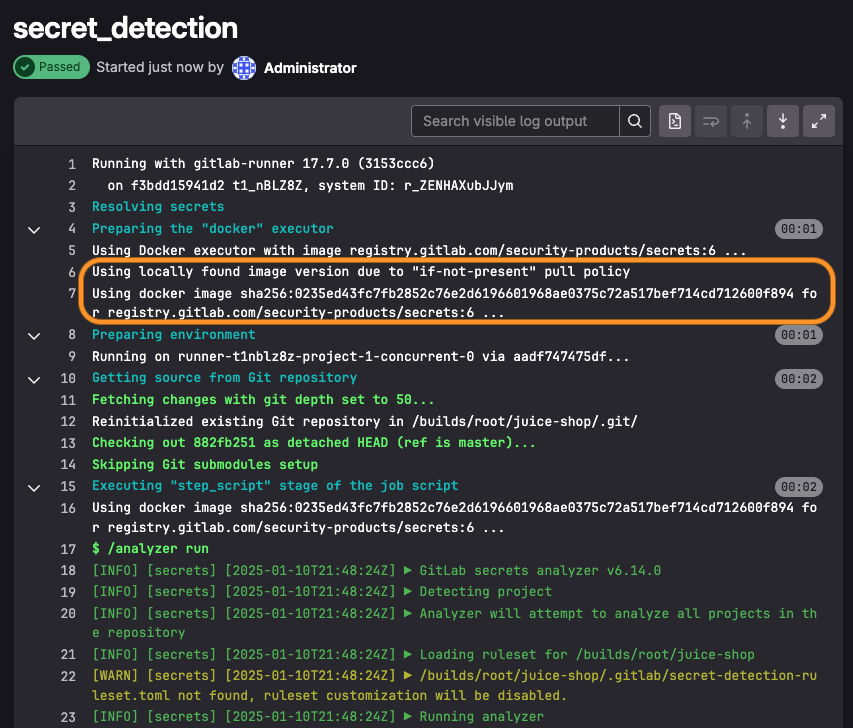Jump to top of log
Viewport: 853px width, 728px height.
pos(747,121)
